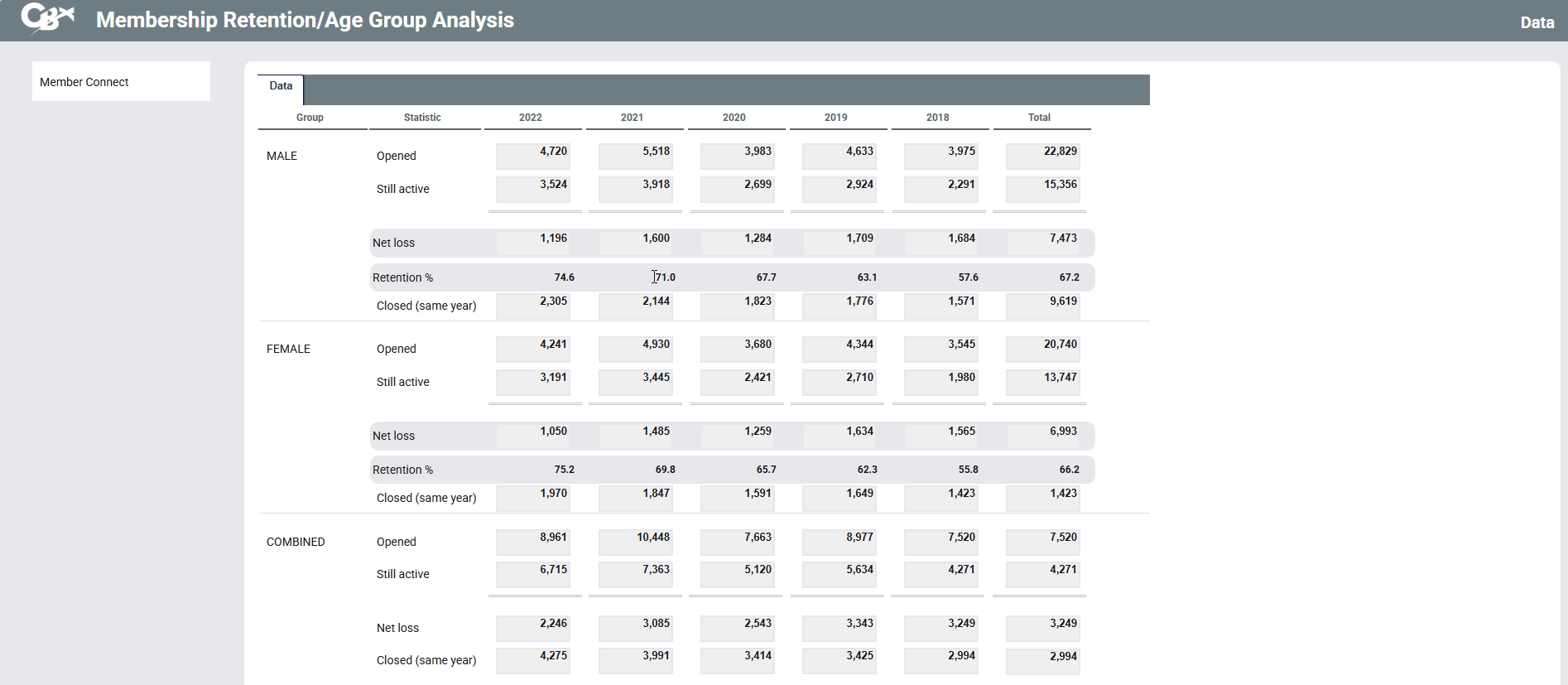Viewport: 1568px width, 685px height.
Task: Click Male Retention % 2020 value
Action: 738,277
